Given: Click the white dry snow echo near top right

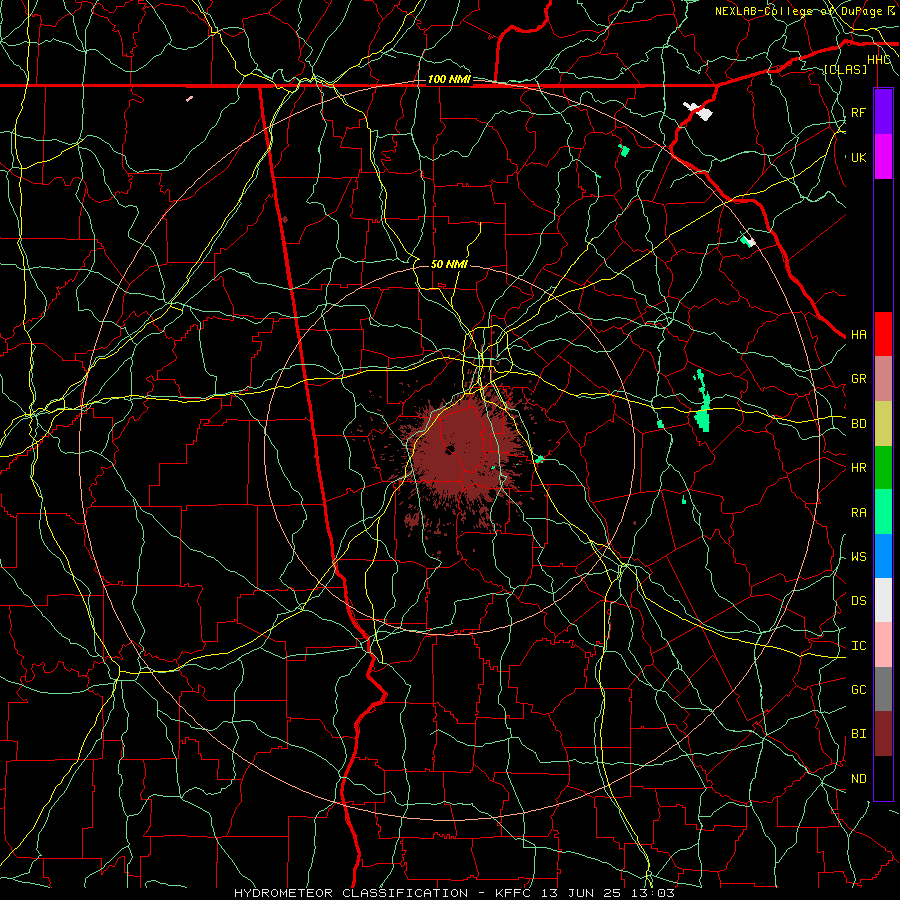Looking at the screenshot, I should 699,110.
